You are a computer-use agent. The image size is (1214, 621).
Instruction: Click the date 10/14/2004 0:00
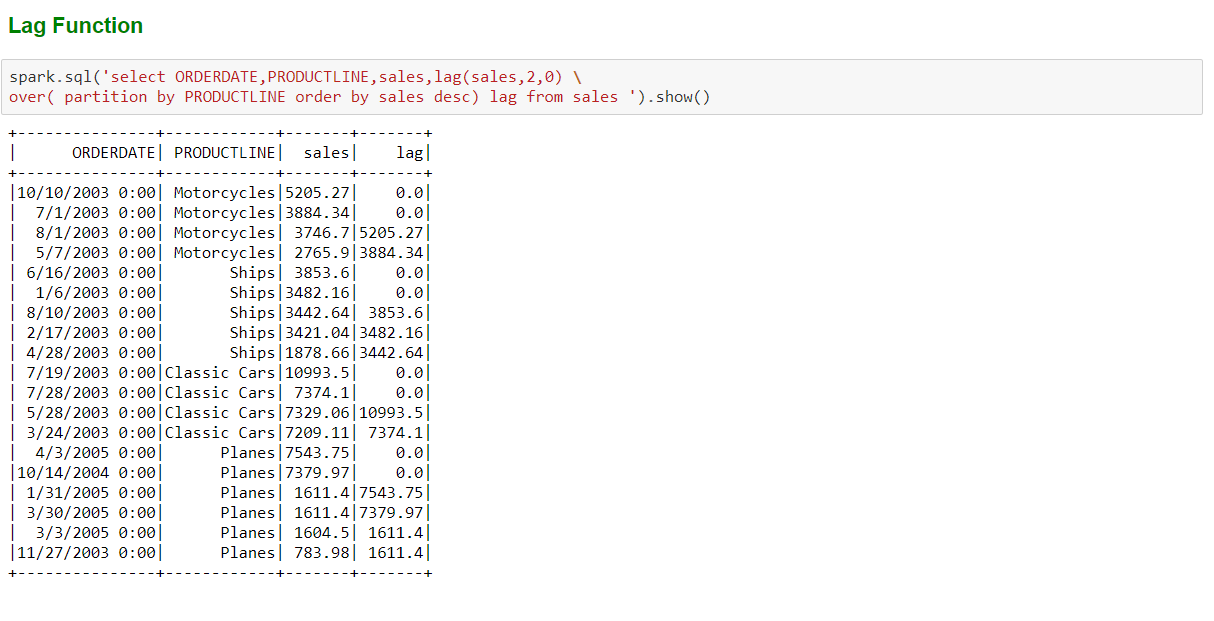pyautogui.click(x=86, y=473)
